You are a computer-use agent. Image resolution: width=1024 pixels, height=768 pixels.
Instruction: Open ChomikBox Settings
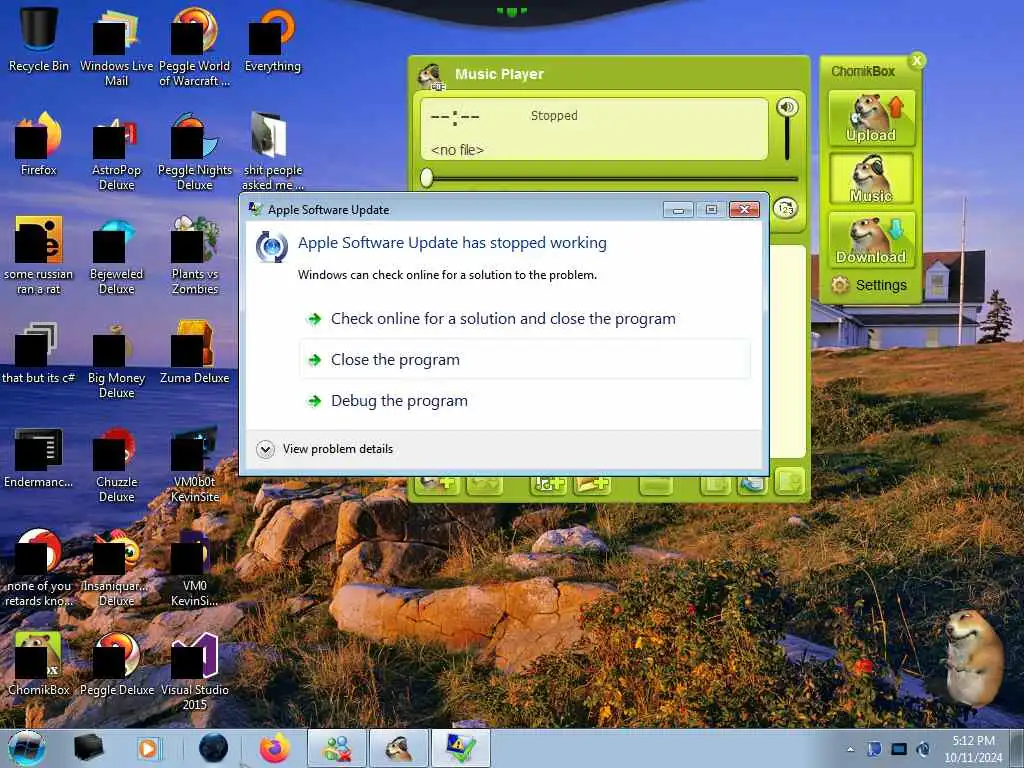click(869, 285)
